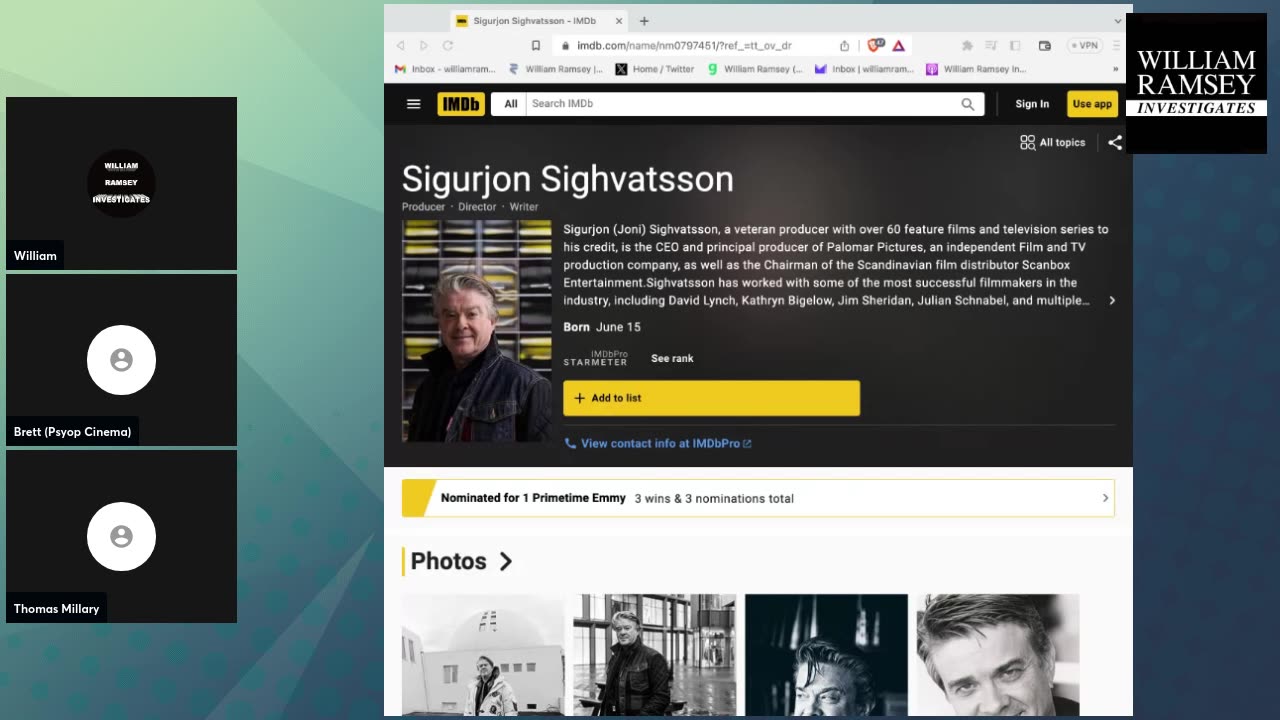Open the IMDb hamburger menu
Screen dimensions: 1280x720
[x=413, y=104]
